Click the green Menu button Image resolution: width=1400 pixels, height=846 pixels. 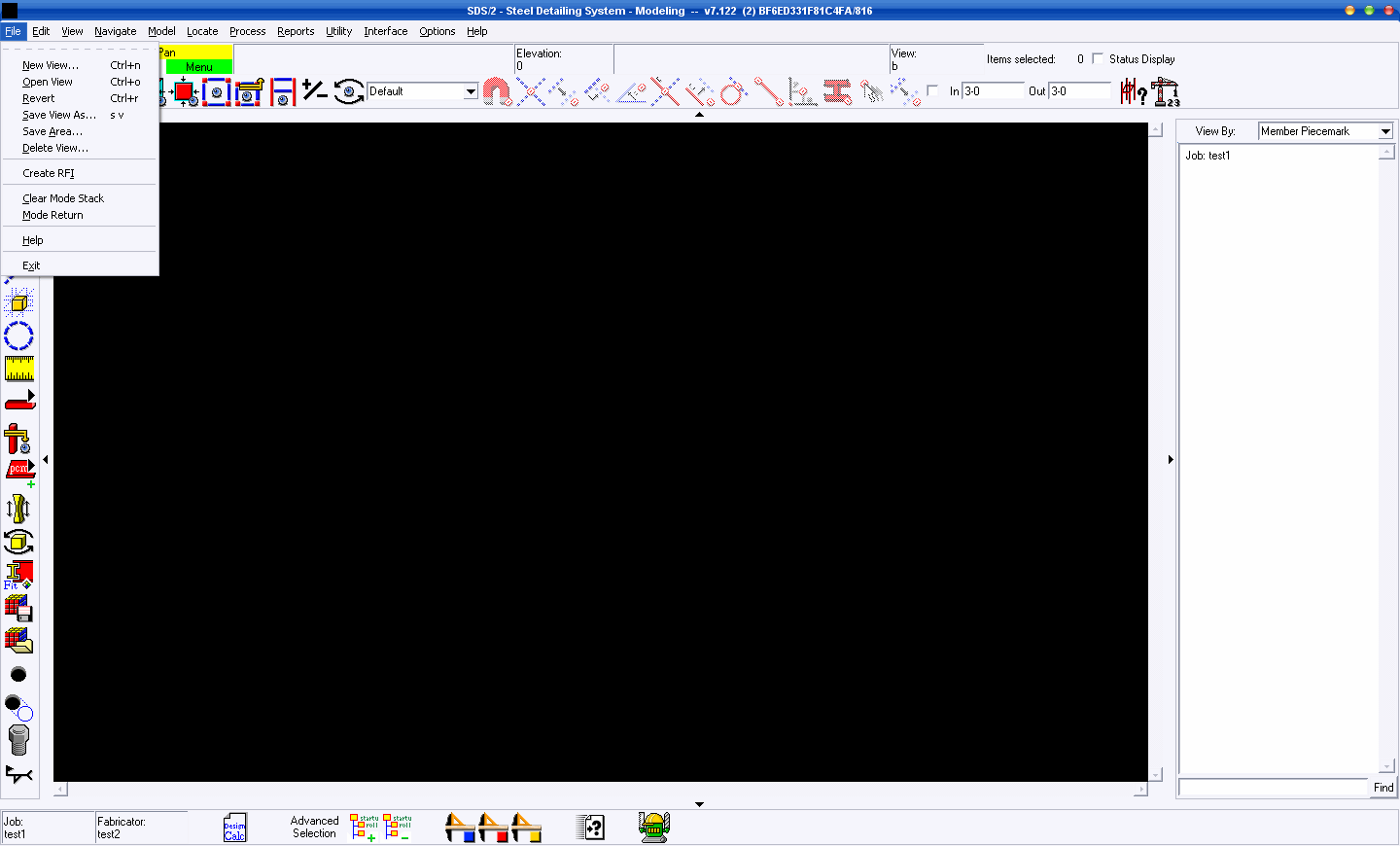pyautogui.click(x=199, y=67)
